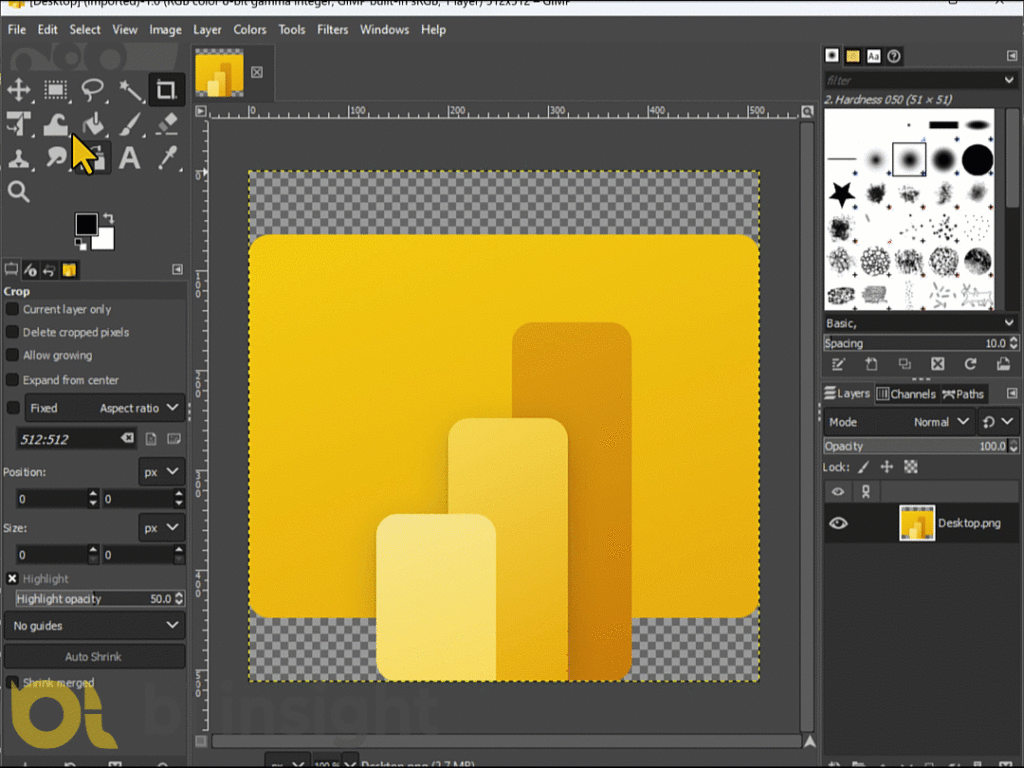Hide the Desktop.png layer eye icon

(839, 523)
